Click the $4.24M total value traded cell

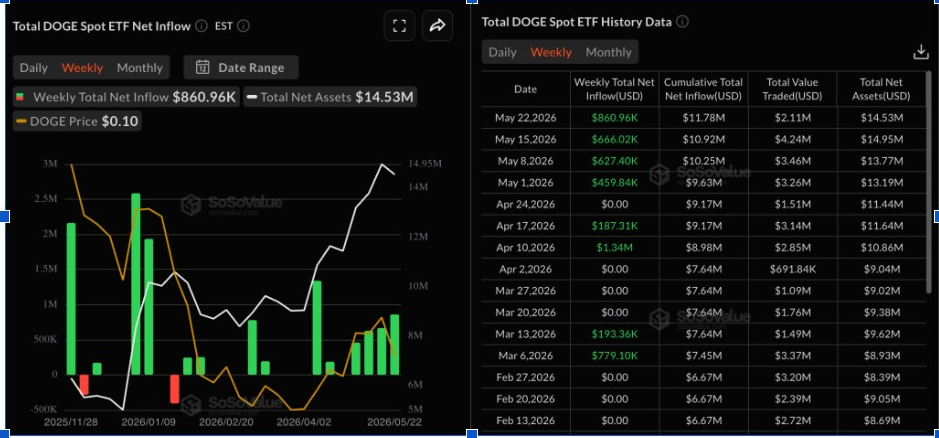[792, 140]
